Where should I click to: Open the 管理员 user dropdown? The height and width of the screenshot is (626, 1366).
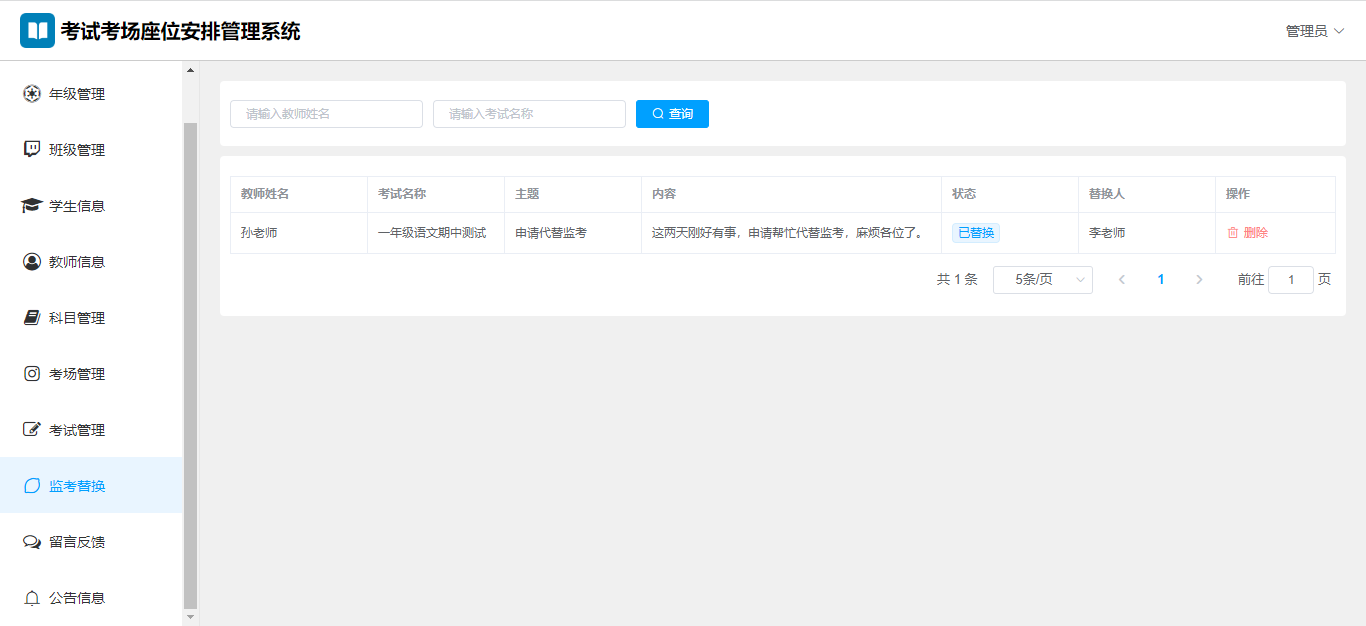(1314, 31)
